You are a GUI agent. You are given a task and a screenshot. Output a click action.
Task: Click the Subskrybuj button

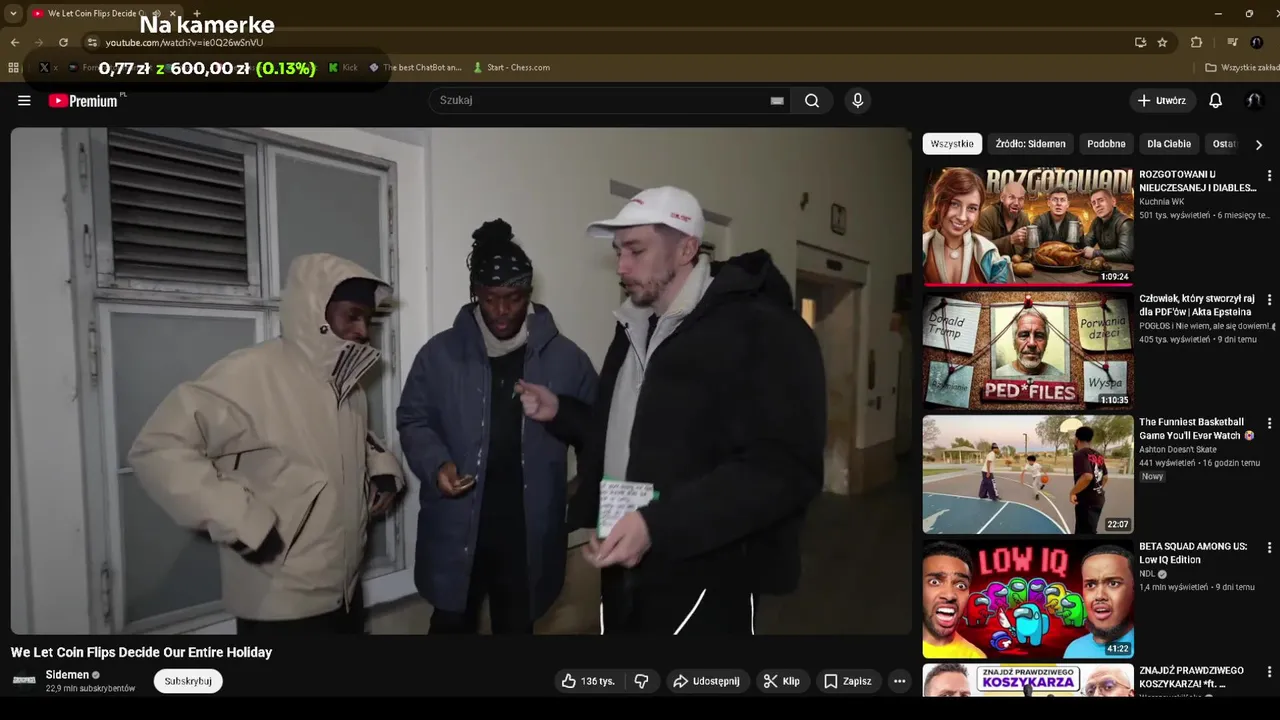tap(188, 681)
